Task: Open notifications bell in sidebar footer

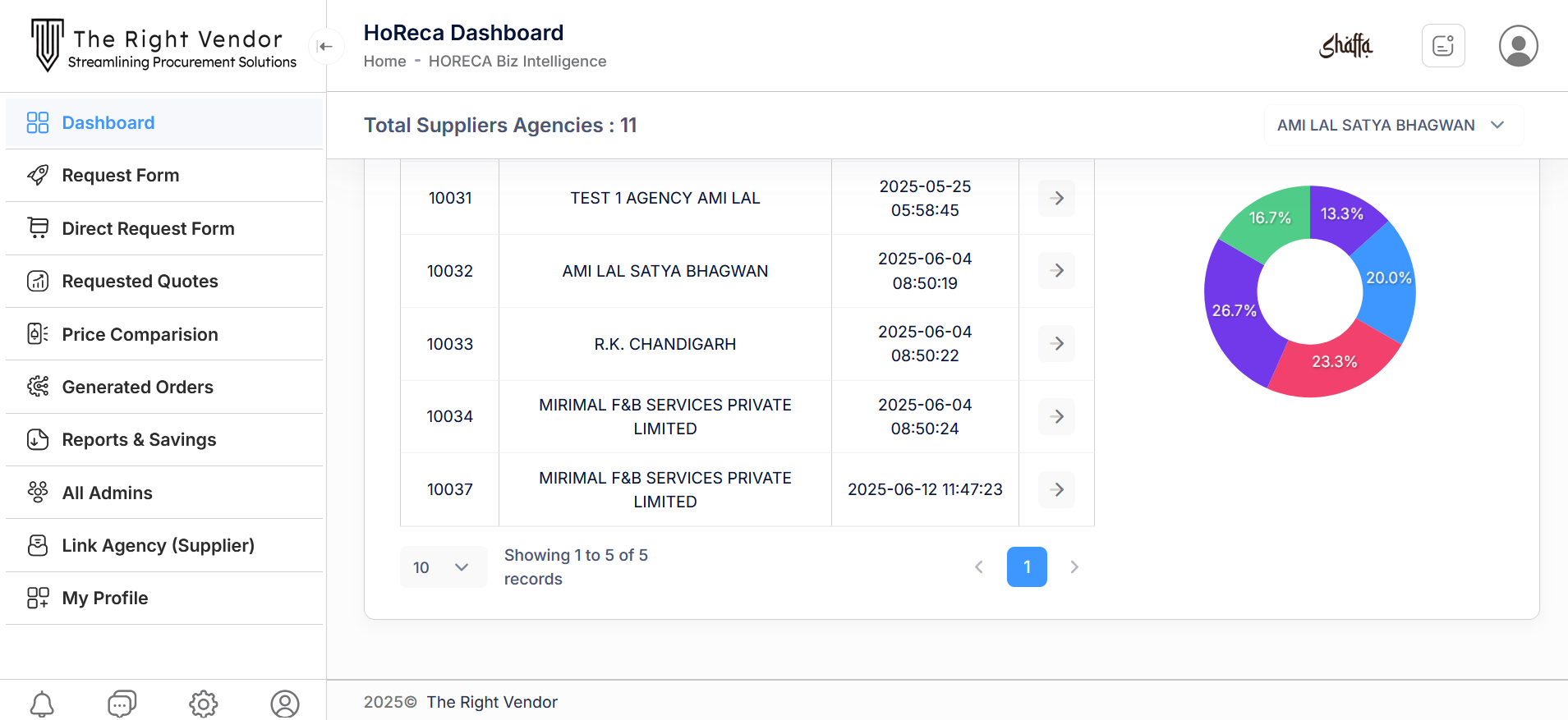Action: click(x=42, y=704)
